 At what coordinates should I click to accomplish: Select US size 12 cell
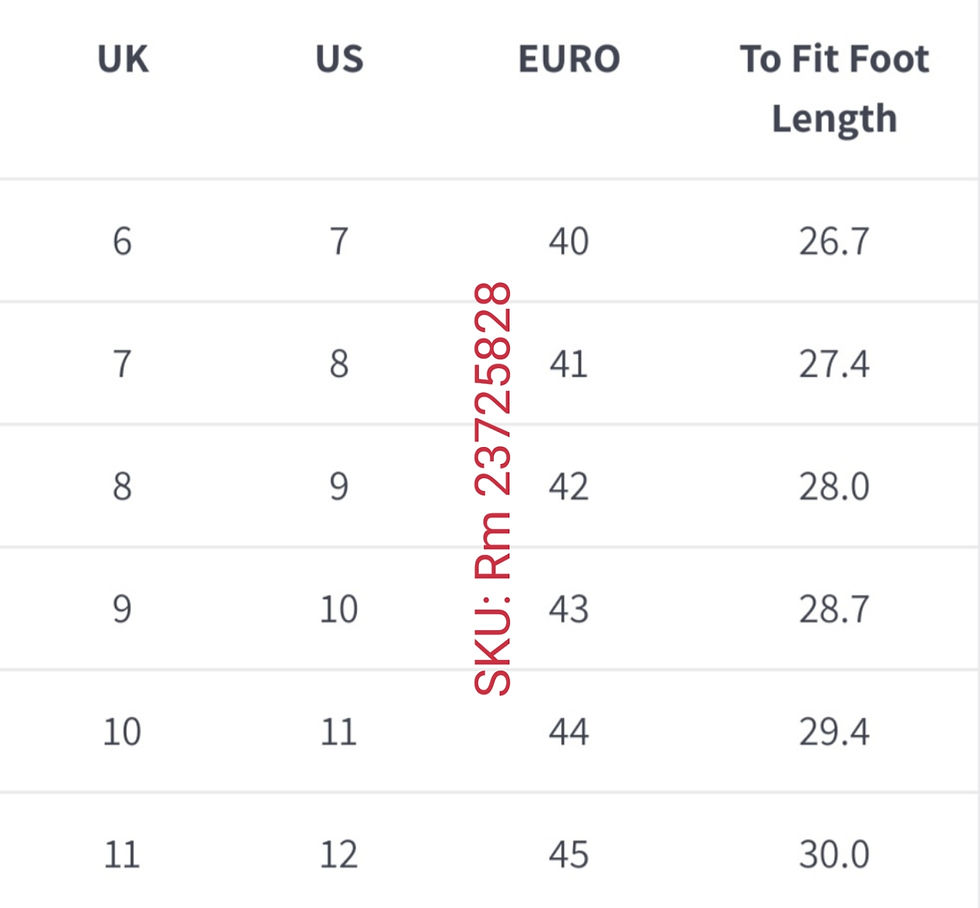coord(338,855)
